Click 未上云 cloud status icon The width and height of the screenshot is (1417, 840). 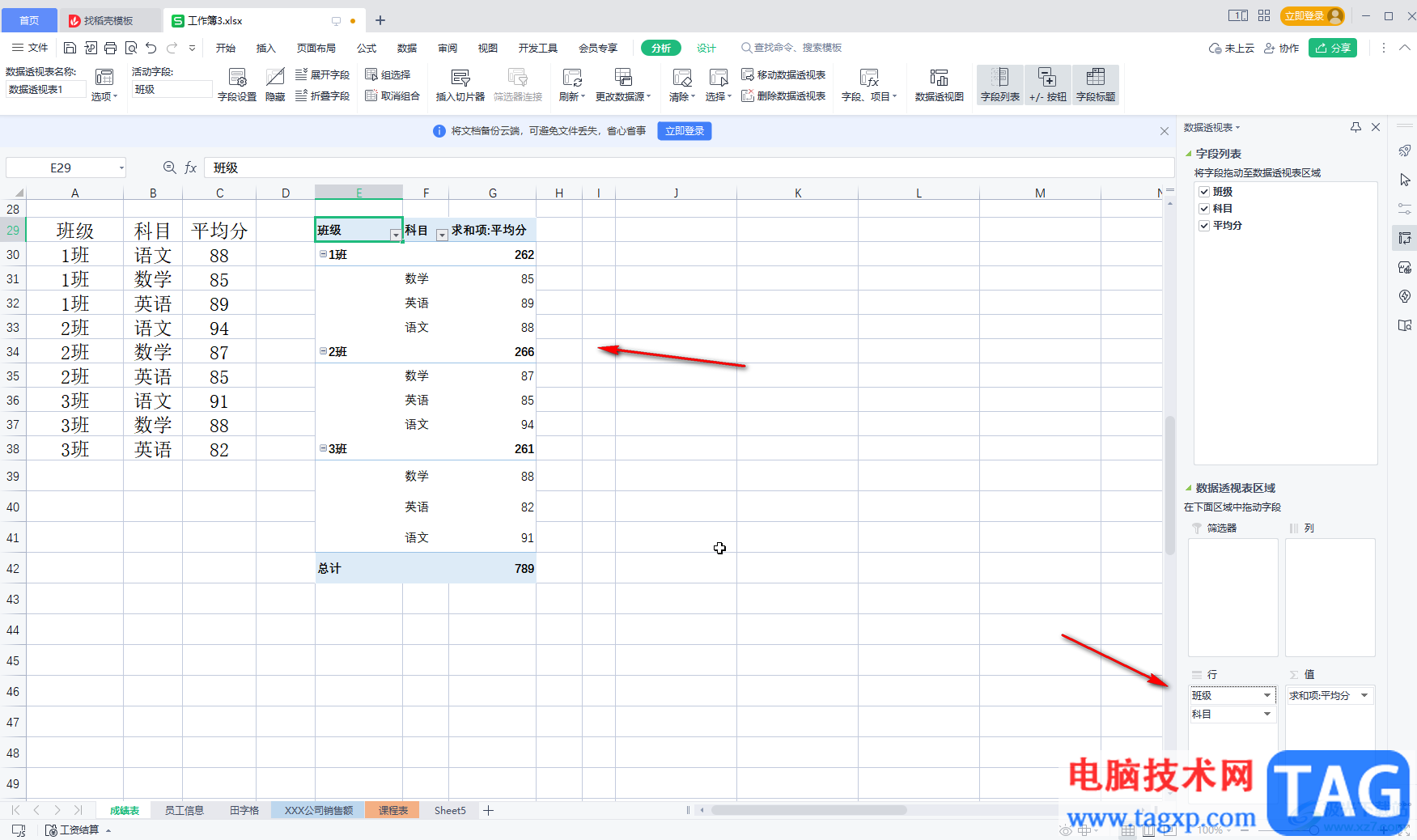[1231, 48]
